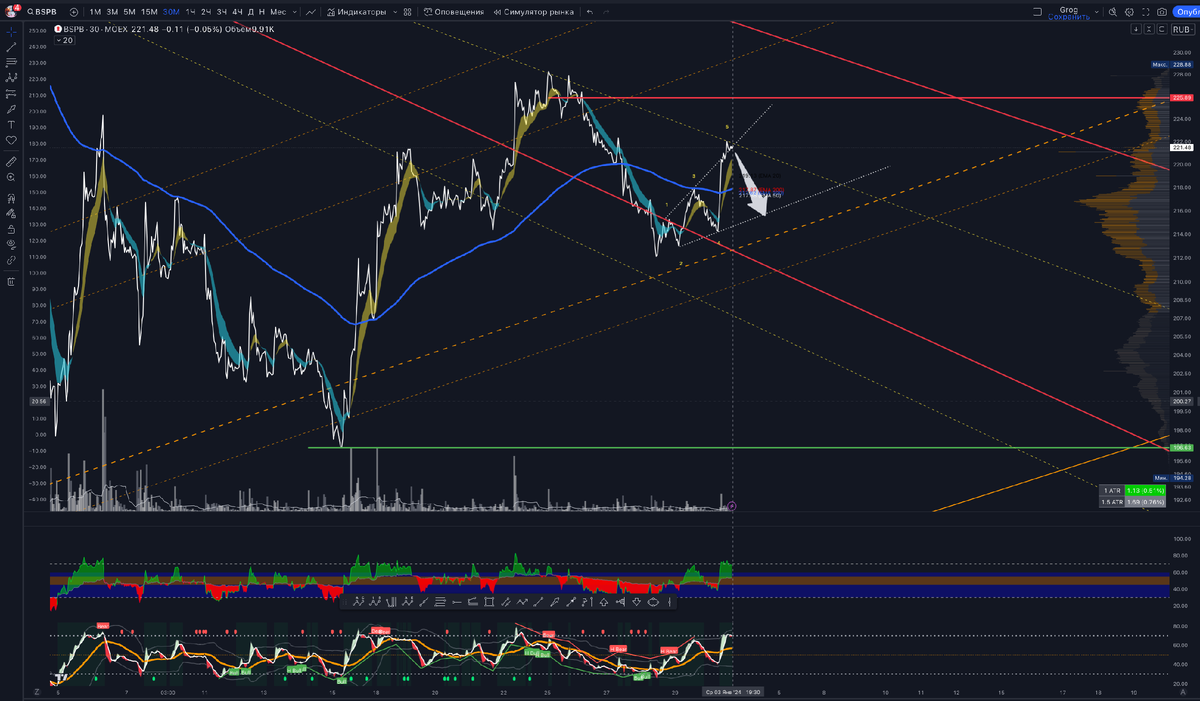Select the Text annotation tool
The width and height of the screenshot is (1200, 701).
[x=11, y=125]
